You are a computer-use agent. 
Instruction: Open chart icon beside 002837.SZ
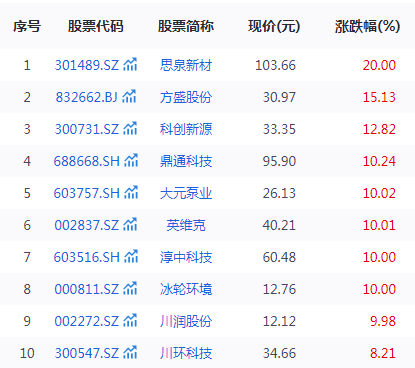[x=130, y=224]
